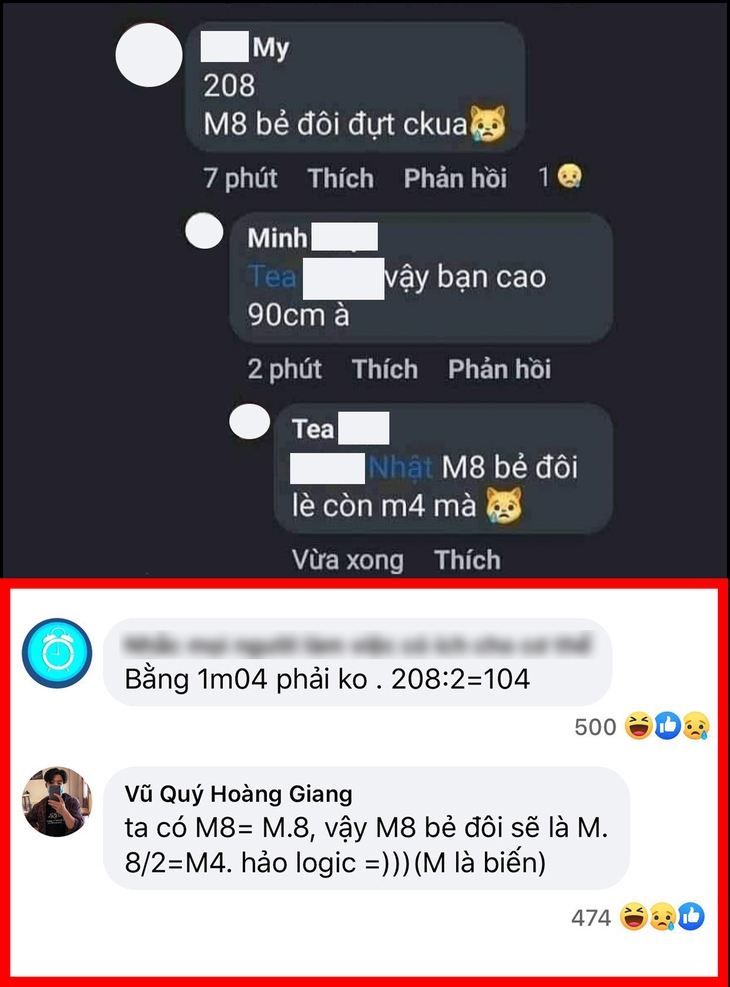This screenshot has height=987, width=730.
Task: Click the sad reaction on My's comment
Action: (570, 177)
